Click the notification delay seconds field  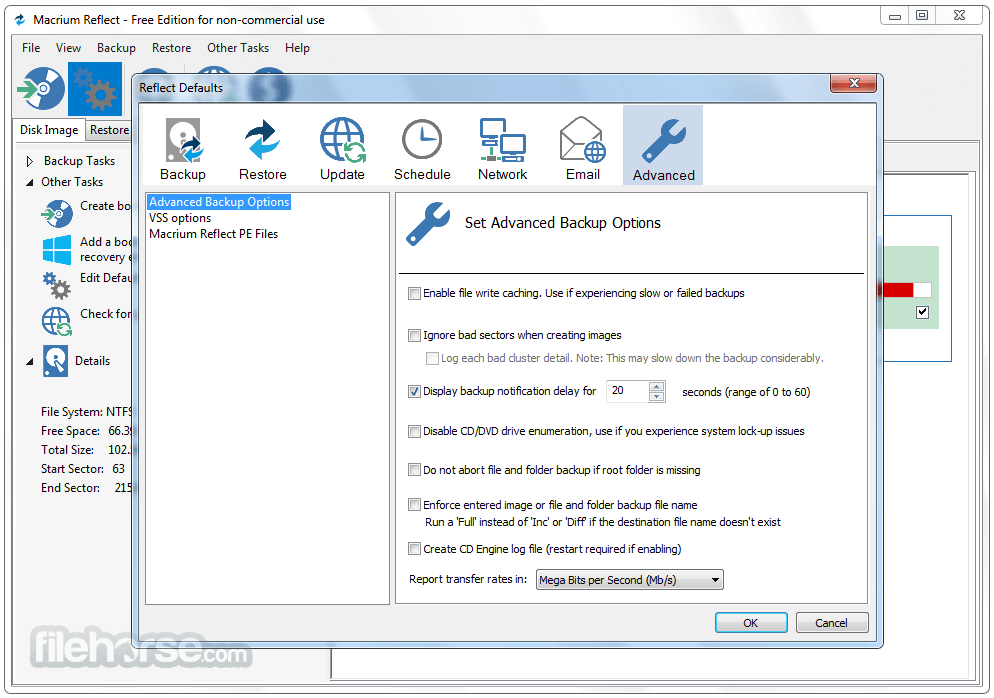click(x=627, y=391)
